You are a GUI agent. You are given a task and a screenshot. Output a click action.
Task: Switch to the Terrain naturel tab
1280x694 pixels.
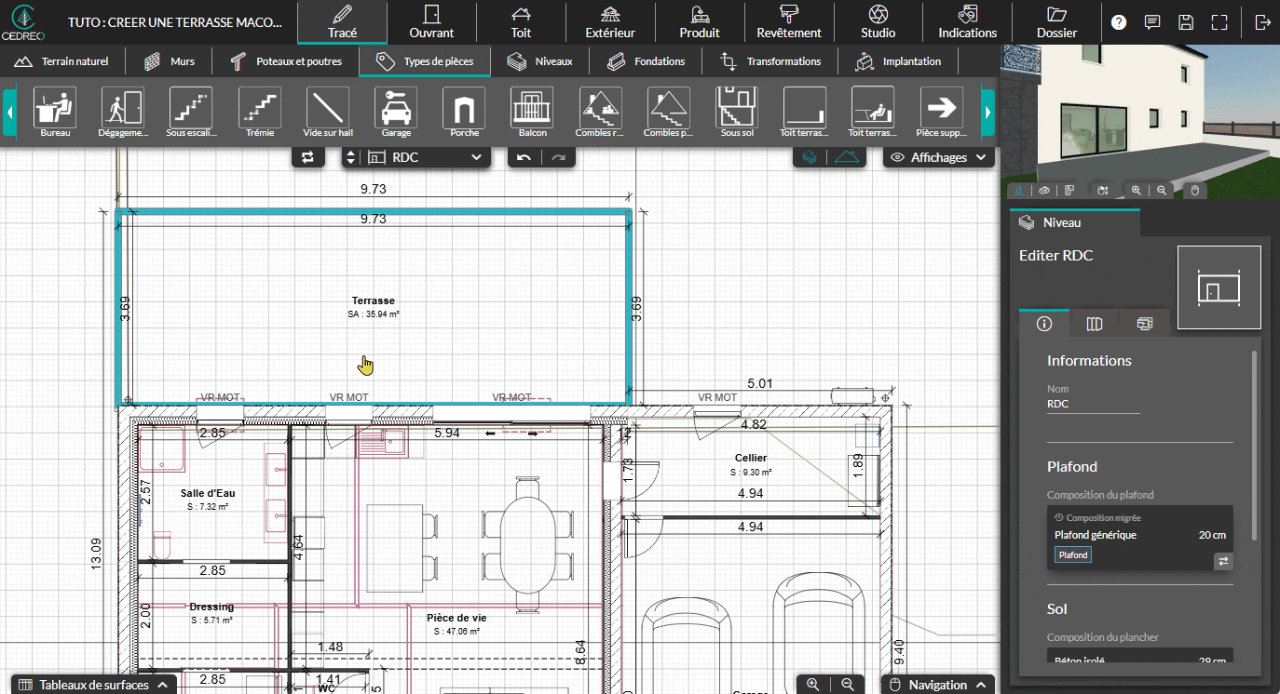[x=62, y=61]
